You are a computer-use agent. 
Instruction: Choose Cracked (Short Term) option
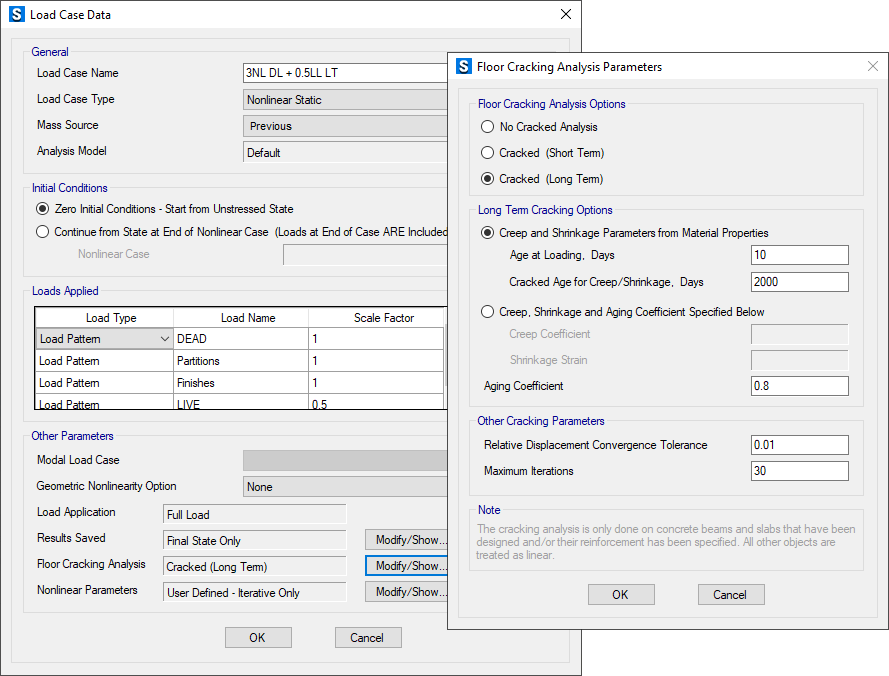pos(487,153)
